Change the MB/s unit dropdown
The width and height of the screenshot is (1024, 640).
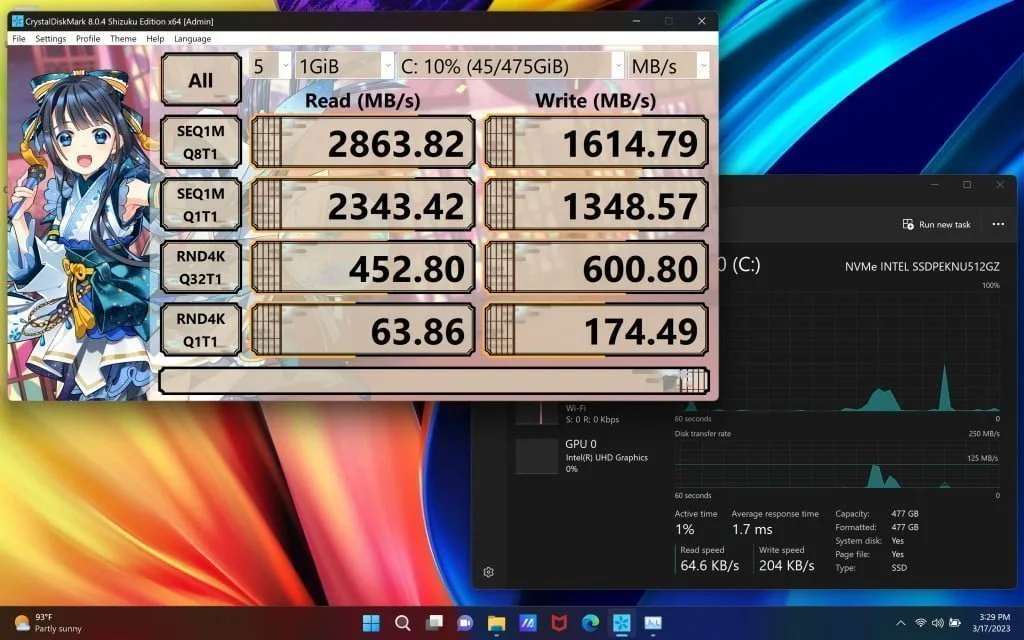click(668, 66)
